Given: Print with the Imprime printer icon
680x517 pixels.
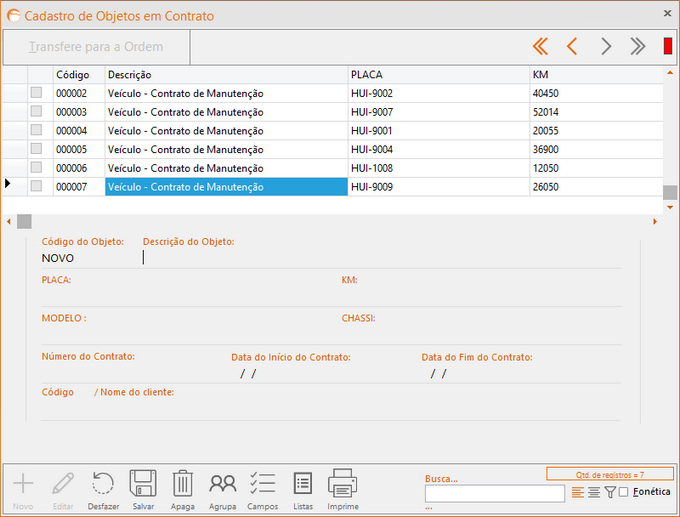Looking at the screenshot, I should tap(343, 483).
